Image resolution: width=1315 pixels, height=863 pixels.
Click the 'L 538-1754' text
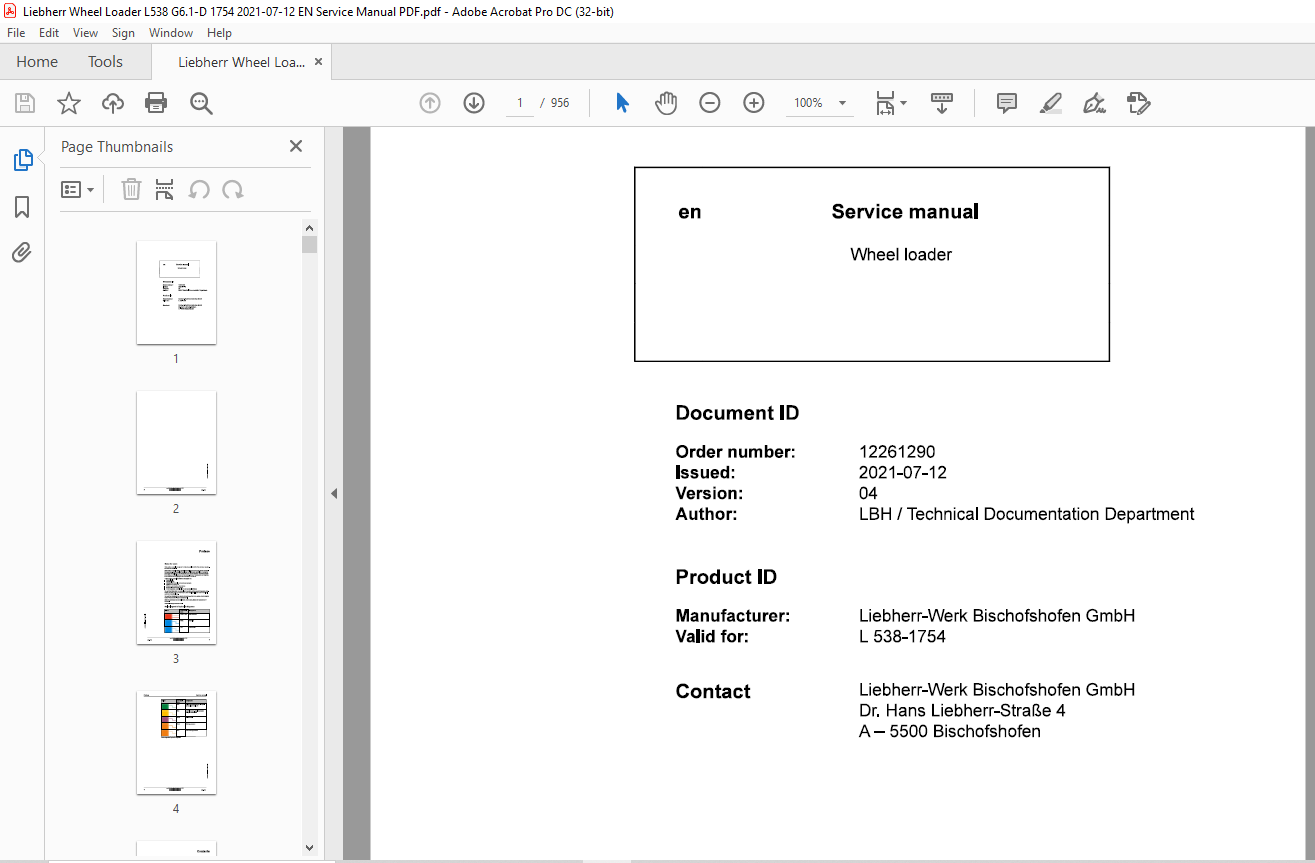(x=902, y=636)
